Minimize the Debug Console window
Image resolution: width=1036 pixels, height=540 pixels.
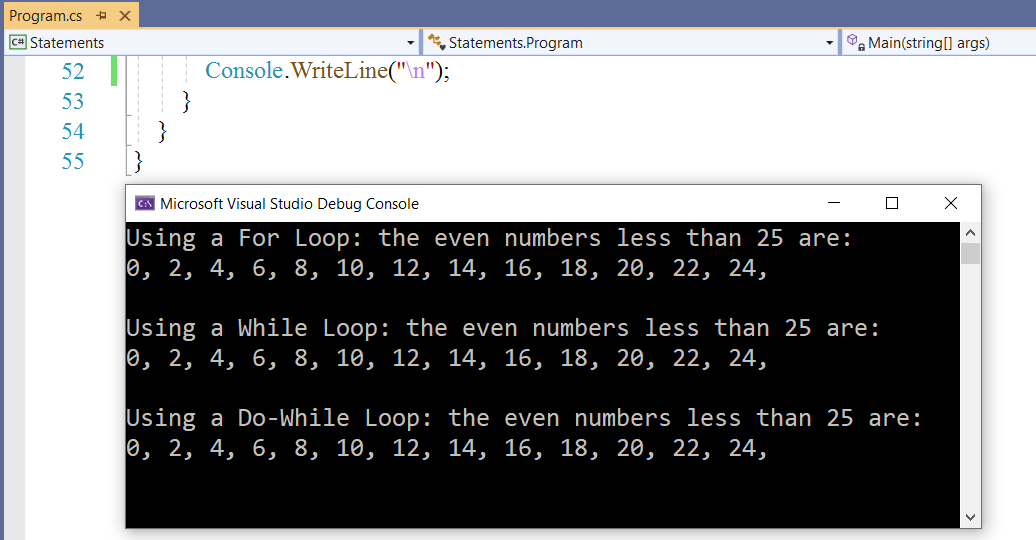(832, 204)
